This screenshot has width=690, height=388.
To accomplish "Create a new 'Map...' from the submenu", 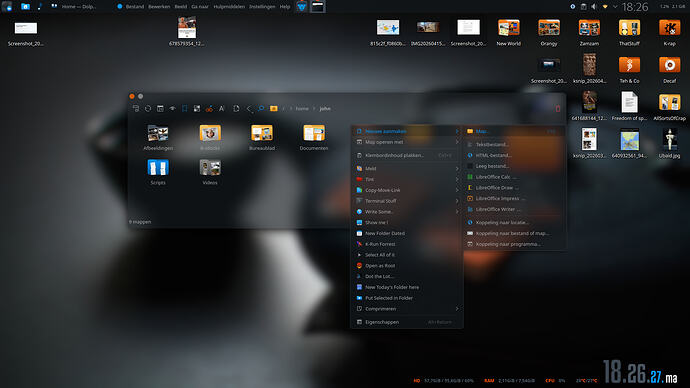I will pos(514,131).
